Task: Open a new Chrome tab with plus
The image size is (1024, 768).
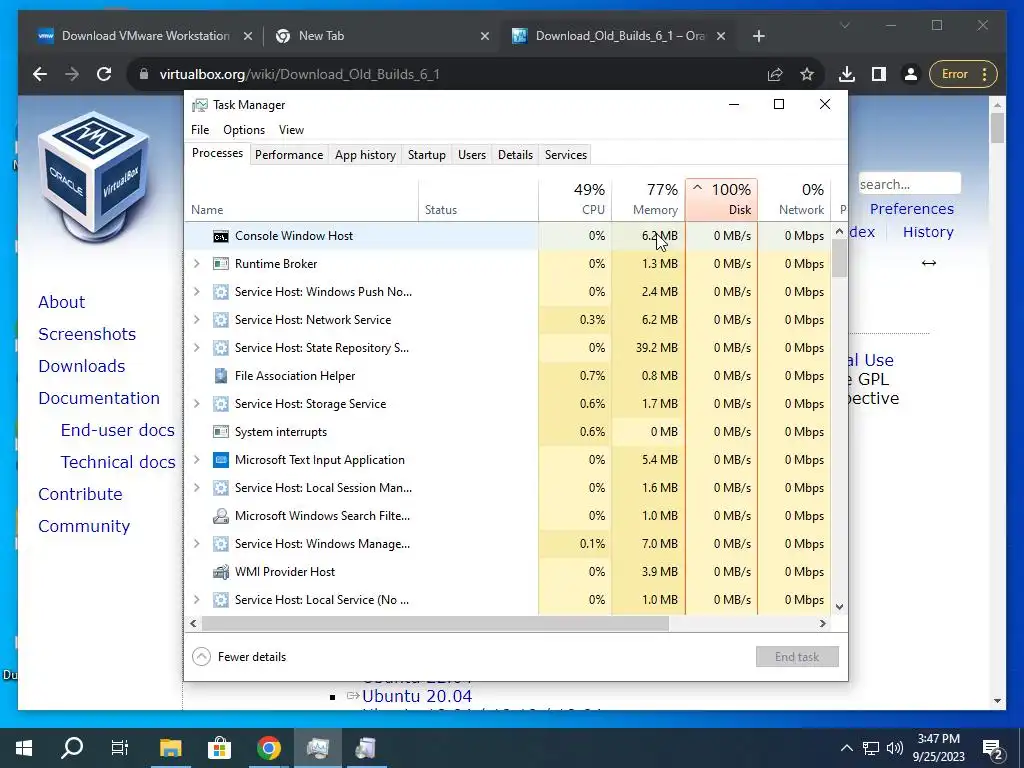Action: coord(758,36)
